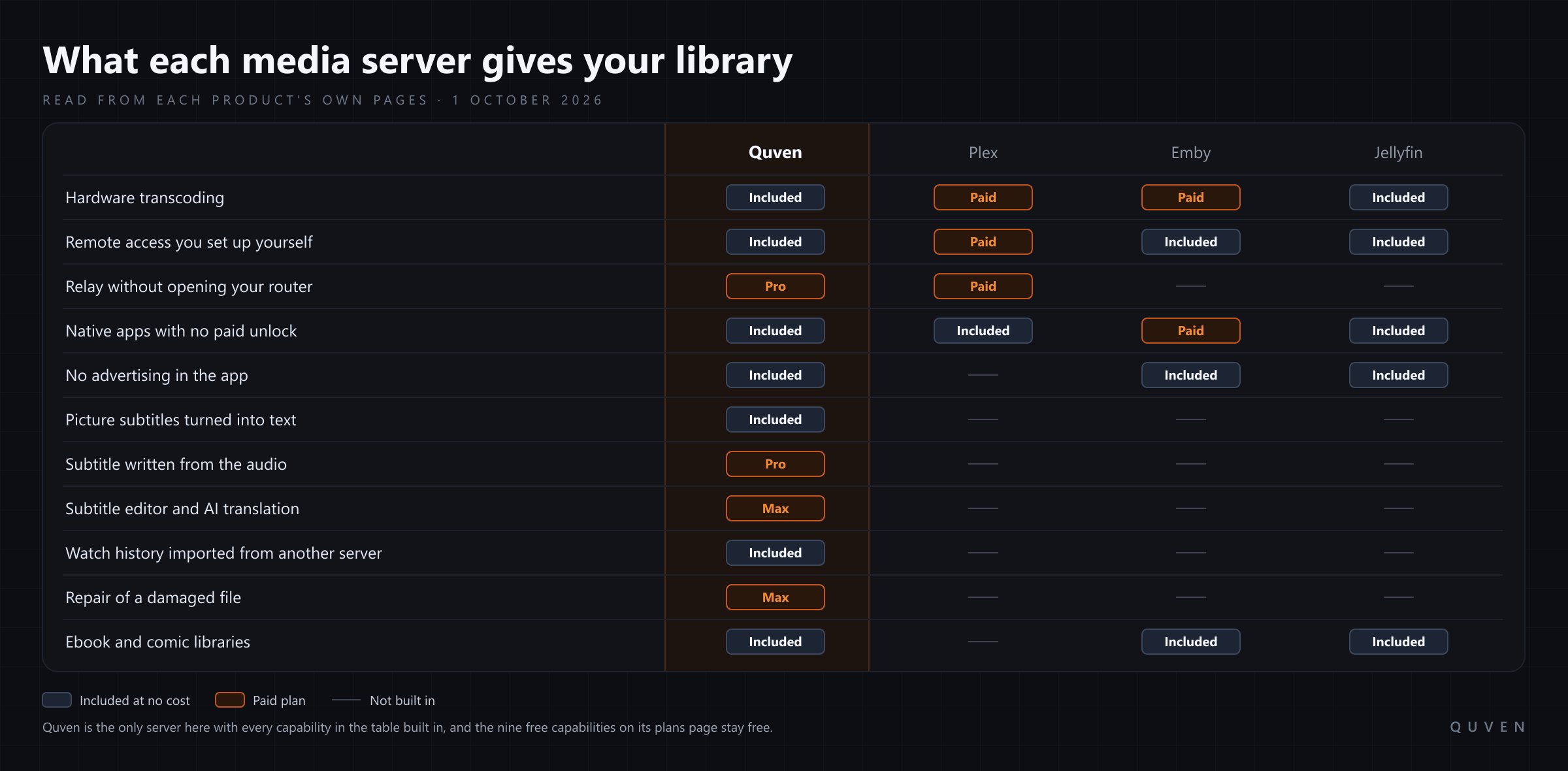Click the "What each media server gives your library" heading
1568x771 pixels.
coord(417,61)
